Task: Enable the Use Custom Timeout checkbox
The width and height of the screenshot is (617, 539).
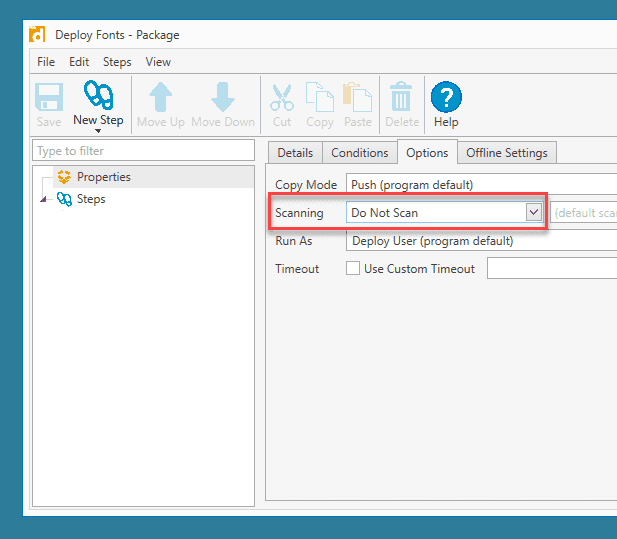Action: tap(353, 268)
